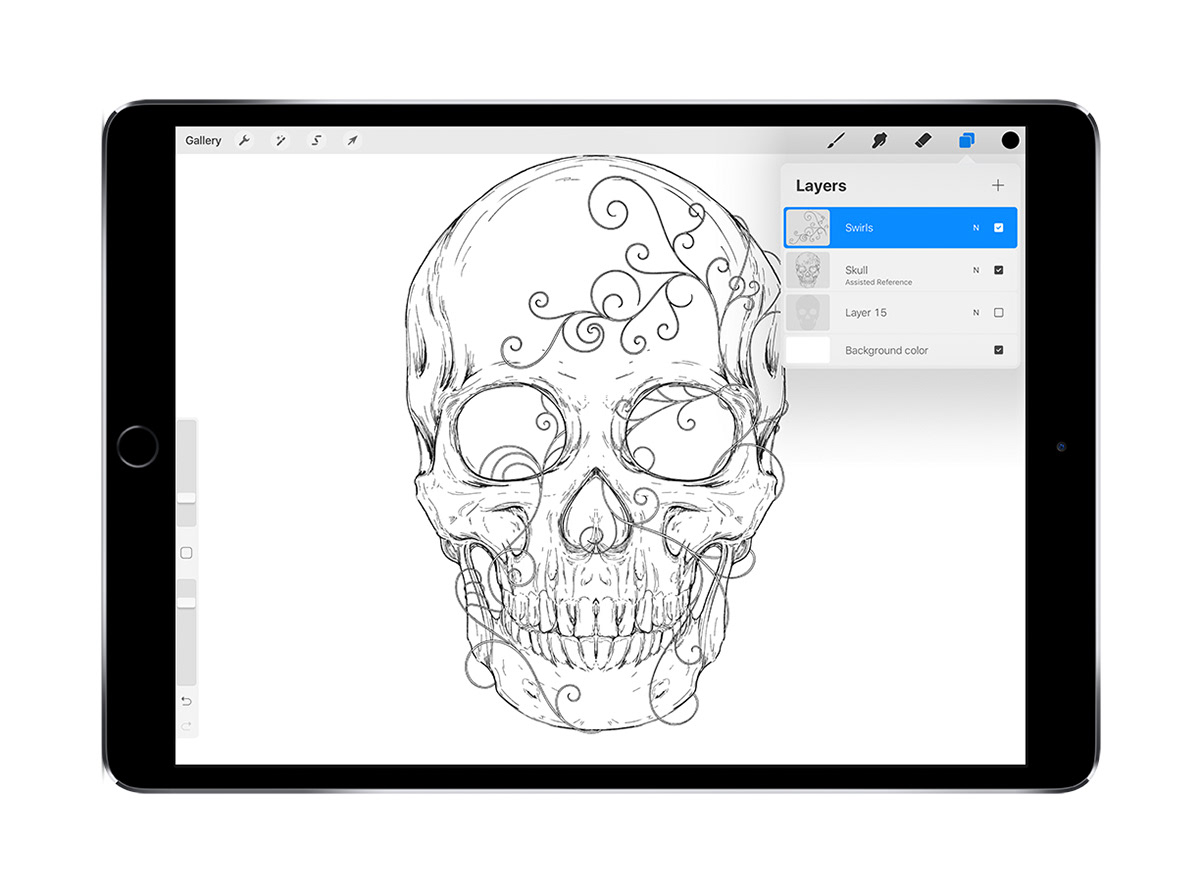Viewport: 1200px width, 893px height.
Task: Click the brush opacity slider
Action: tap(186, 632)
